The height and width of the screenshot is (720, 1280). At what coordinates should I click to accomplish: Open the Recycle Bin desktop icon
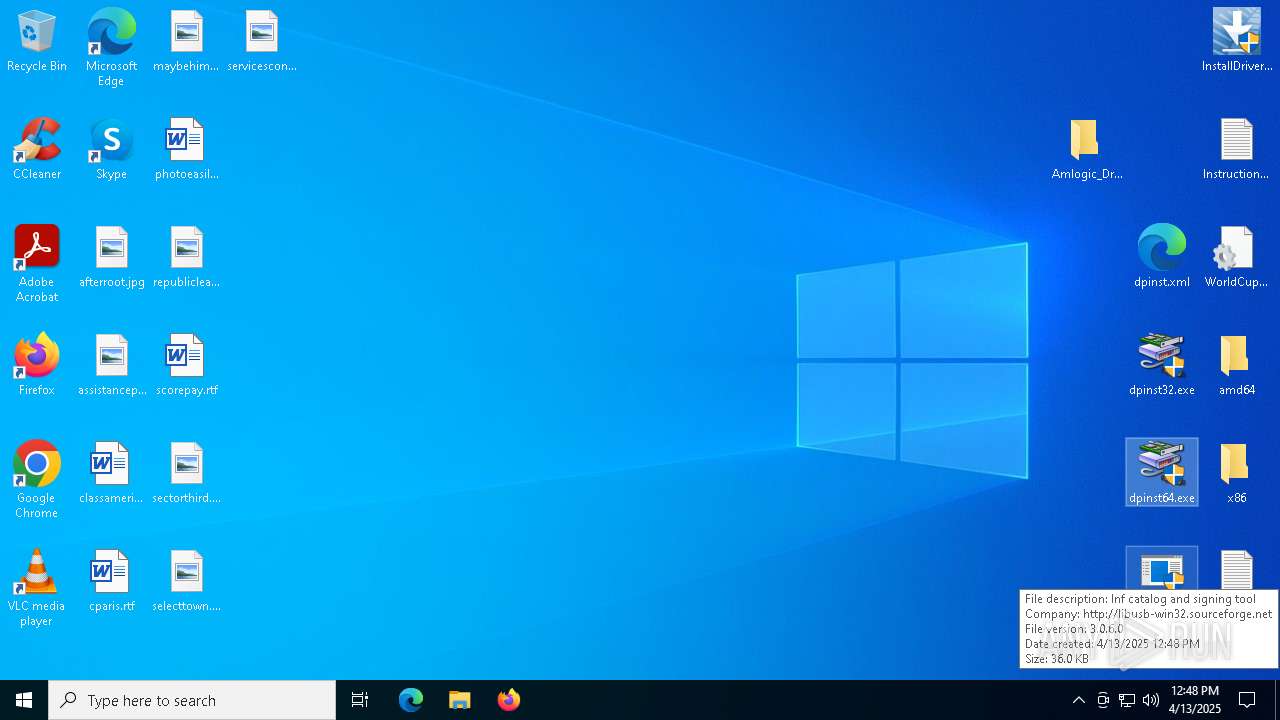coord(37,42)
